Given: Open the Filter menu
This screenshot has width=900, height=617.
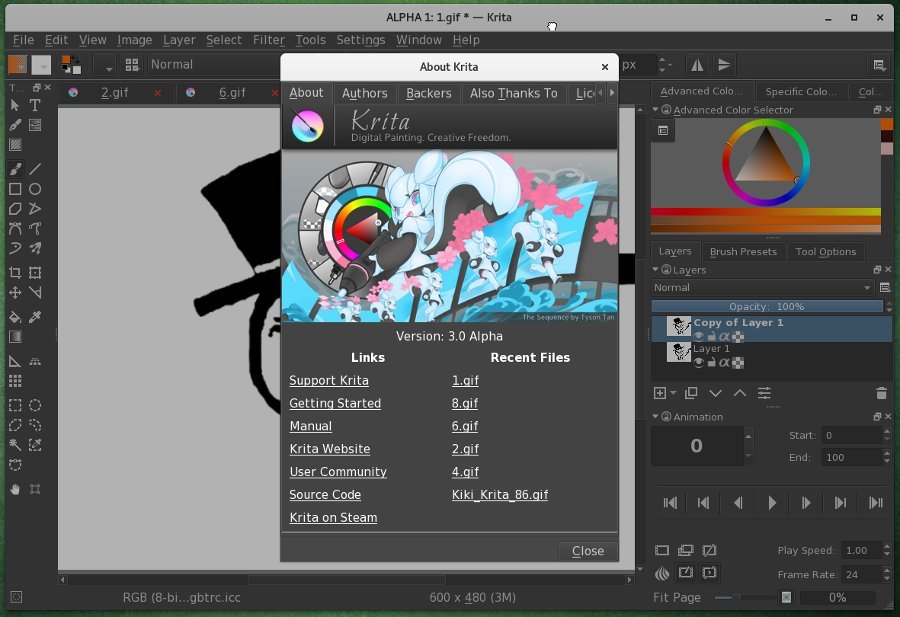Looking at the screenshot, I should tap(268, 40).
